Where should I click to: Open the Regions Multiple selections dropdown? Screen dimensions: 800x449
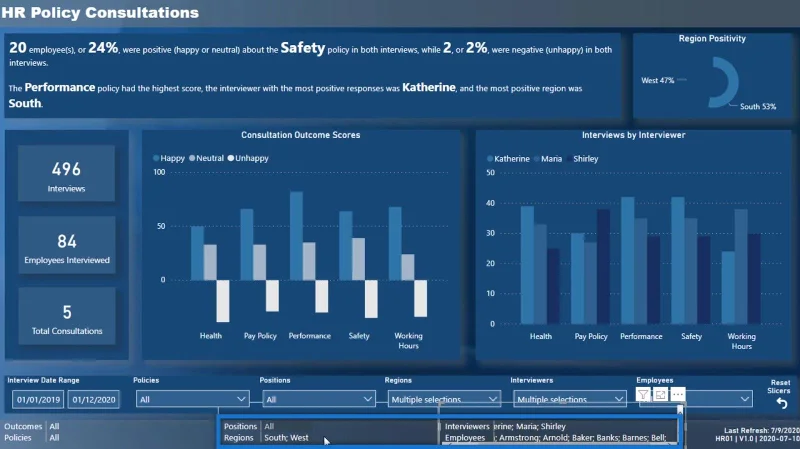pyautogui.click(x=444, y=399)
